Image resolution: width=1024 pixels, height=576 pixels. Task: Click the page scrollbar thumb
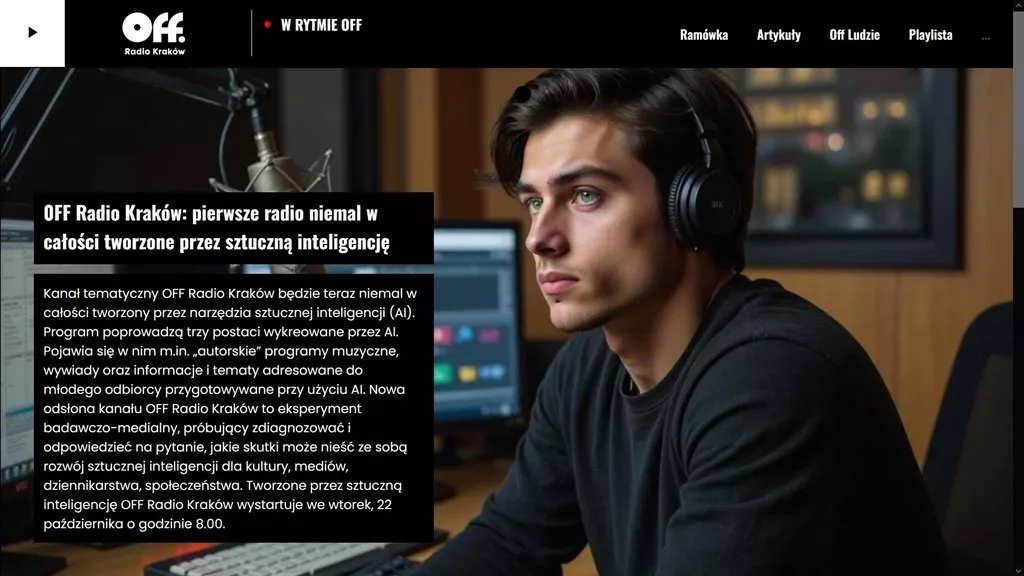[x=1018, y=137]
